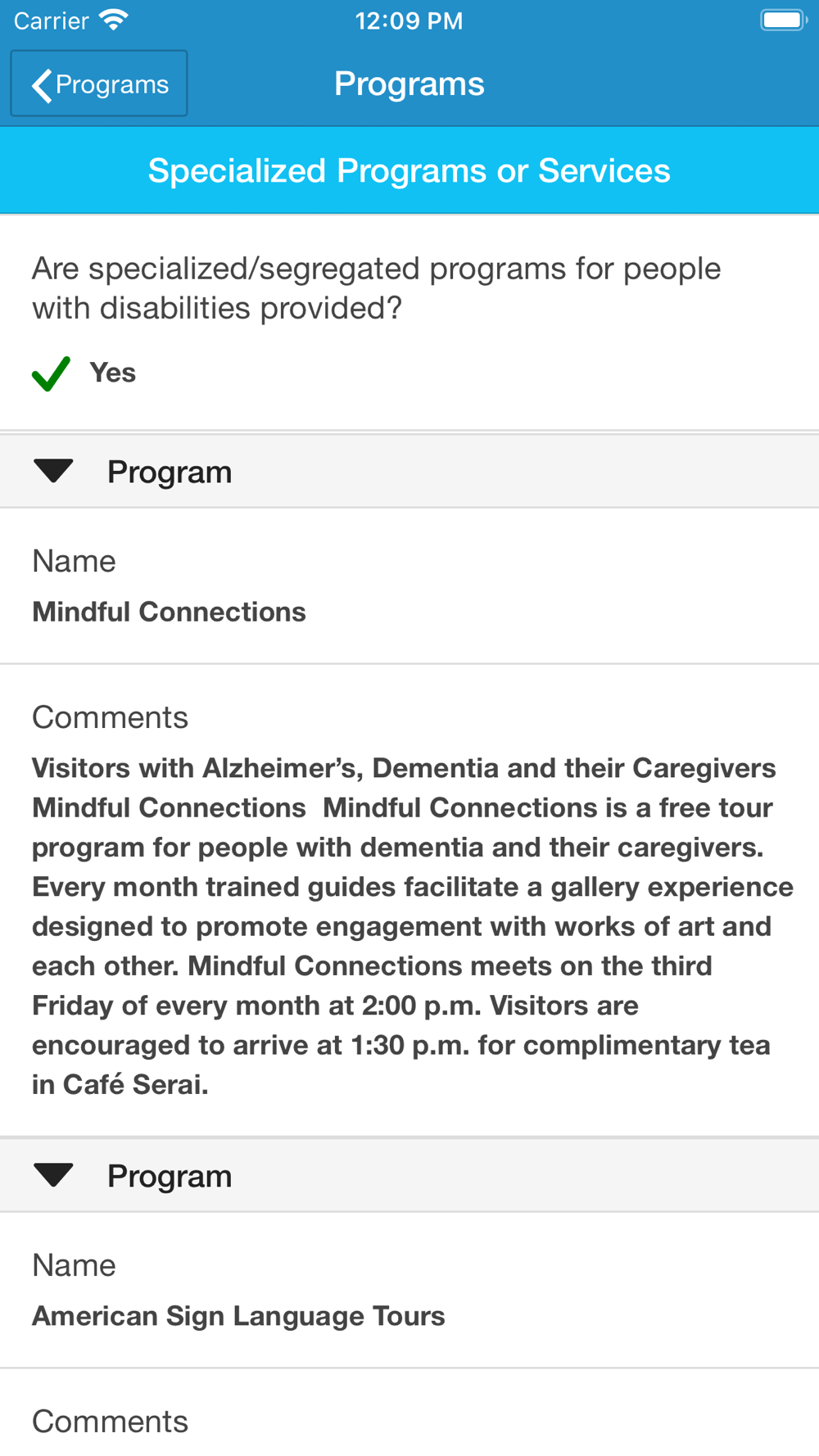
Task: Click the green checkmark icon
Action: point(51,373)
